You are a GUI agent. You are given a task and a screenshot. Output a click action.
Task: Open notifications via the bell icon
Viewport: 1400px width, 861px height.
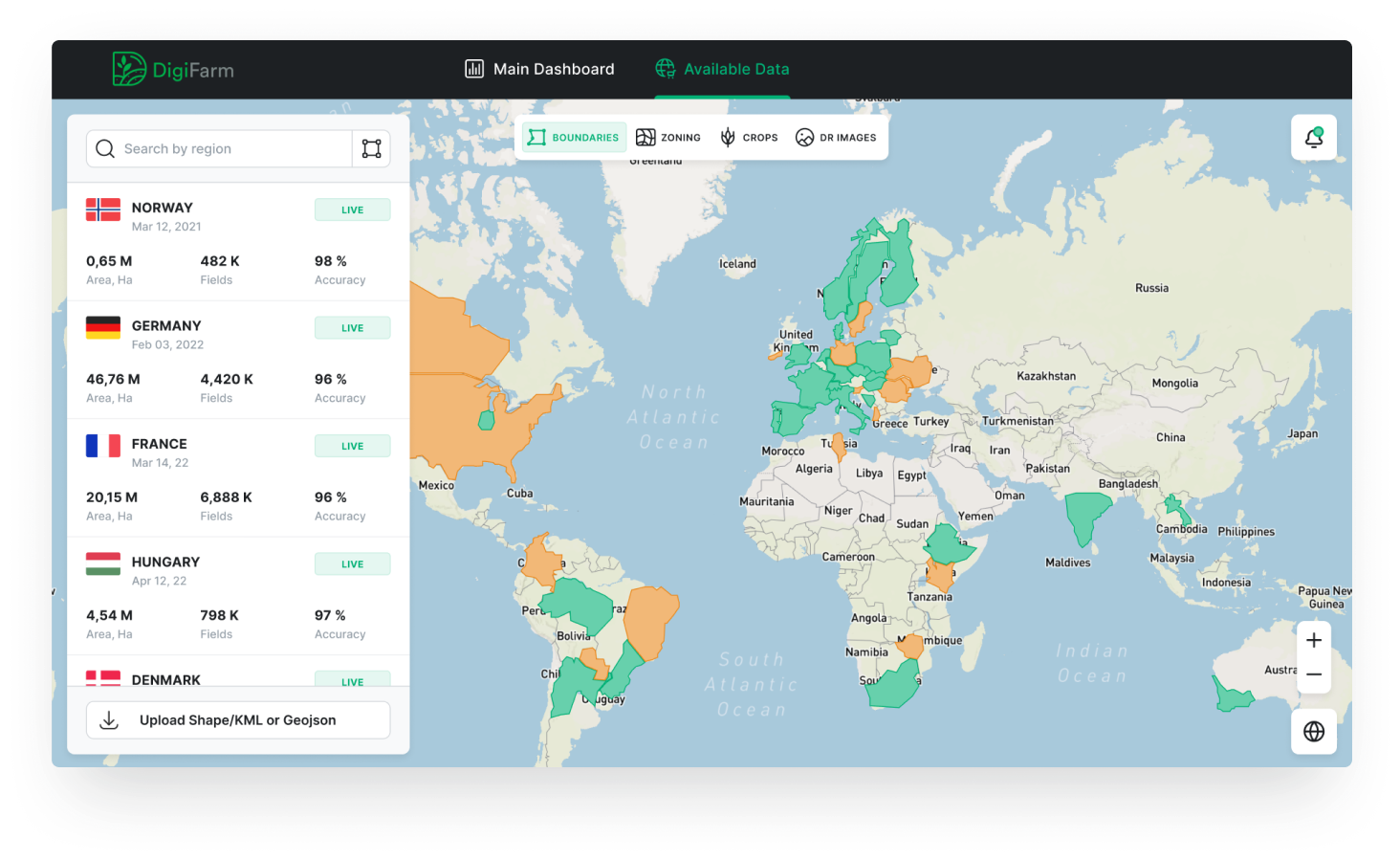(1313, 137)
